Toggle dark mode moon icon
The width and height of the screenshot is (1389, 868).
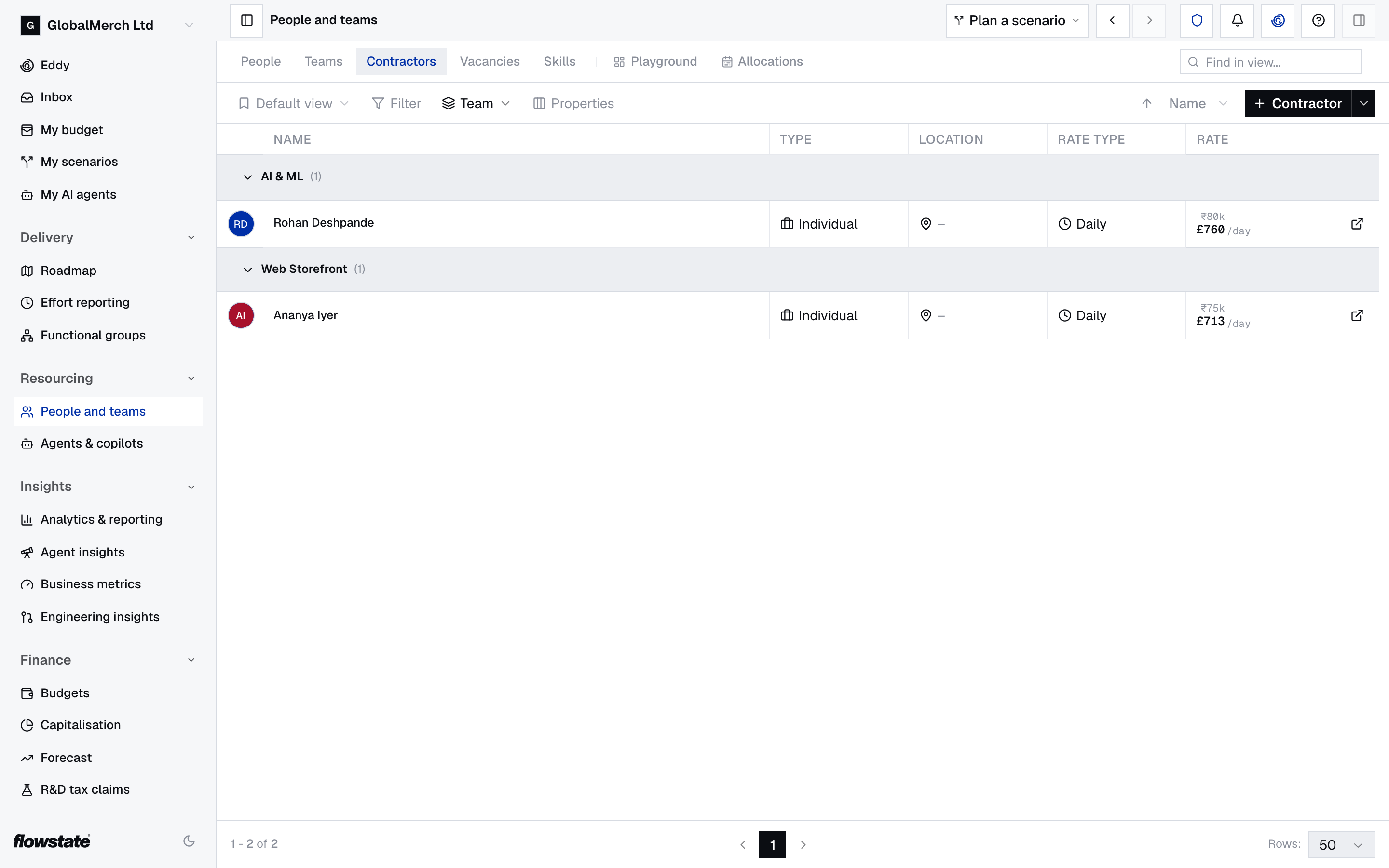[x=189, y=841]
